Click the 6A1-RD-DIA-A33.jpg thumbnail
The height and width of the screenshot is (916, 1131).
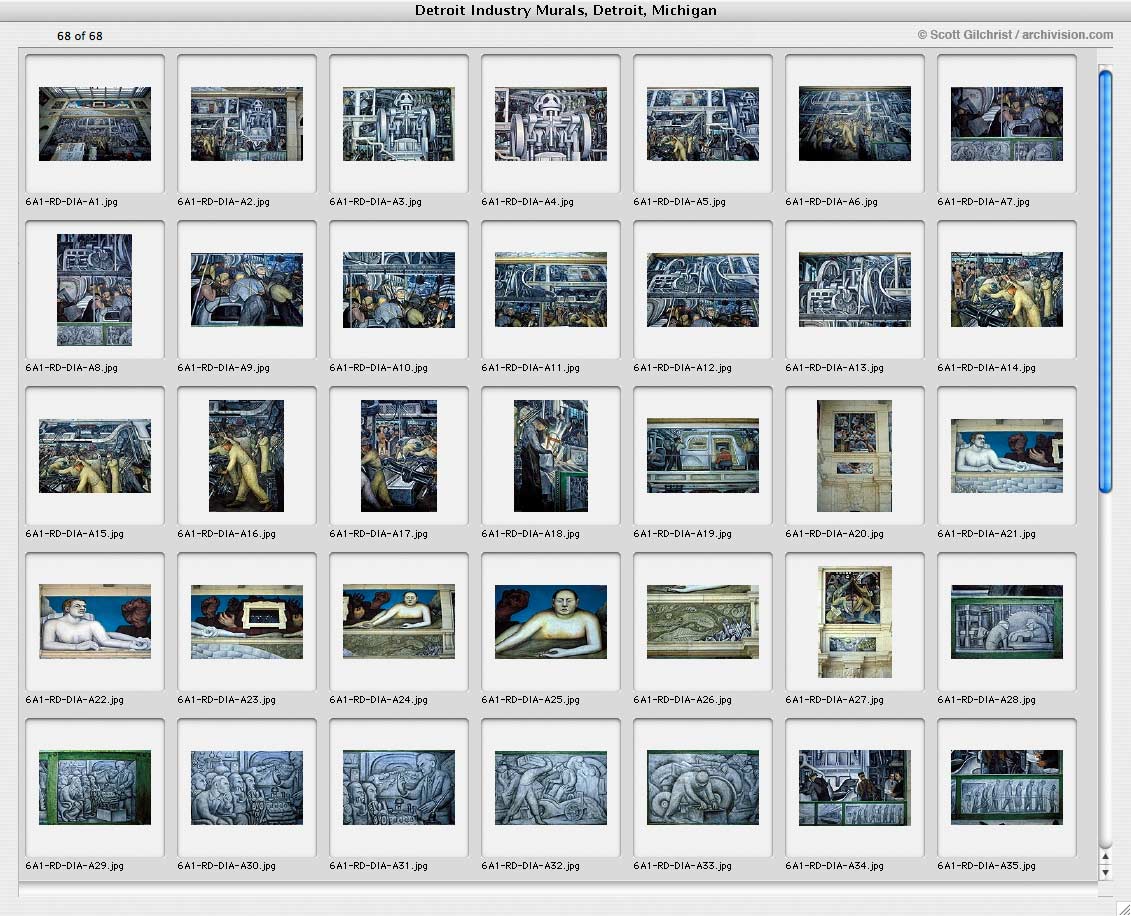coord(703,788)
